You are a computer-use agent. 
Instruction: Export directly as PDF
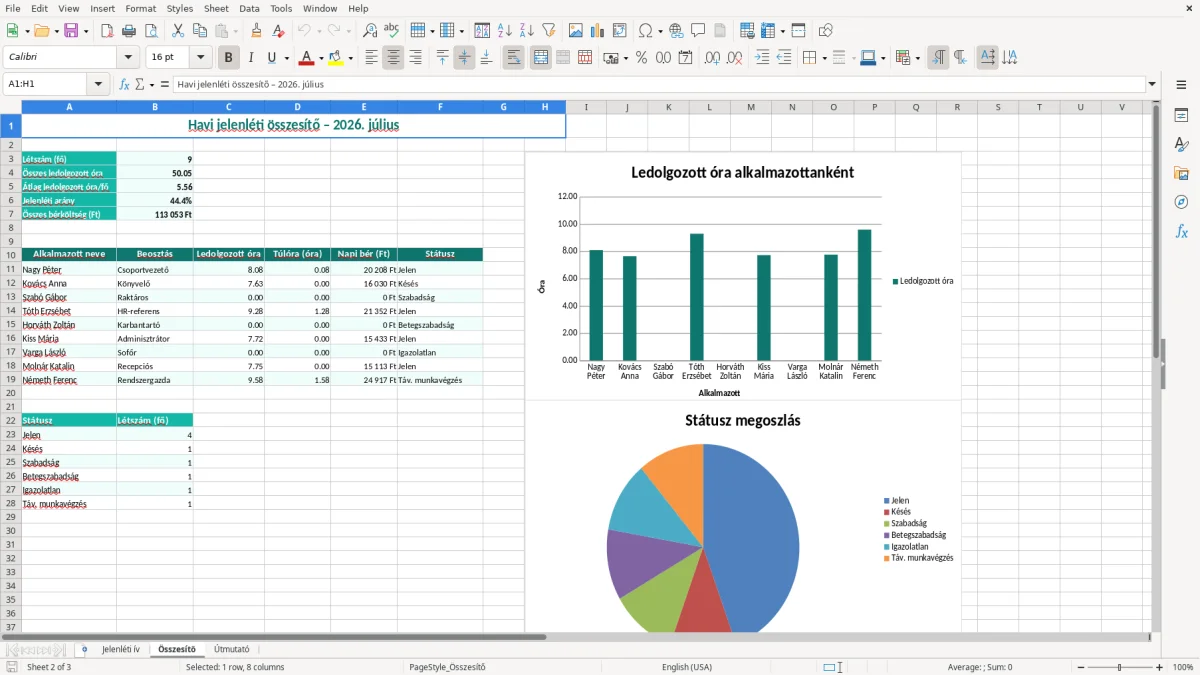[x=107, y=31]
